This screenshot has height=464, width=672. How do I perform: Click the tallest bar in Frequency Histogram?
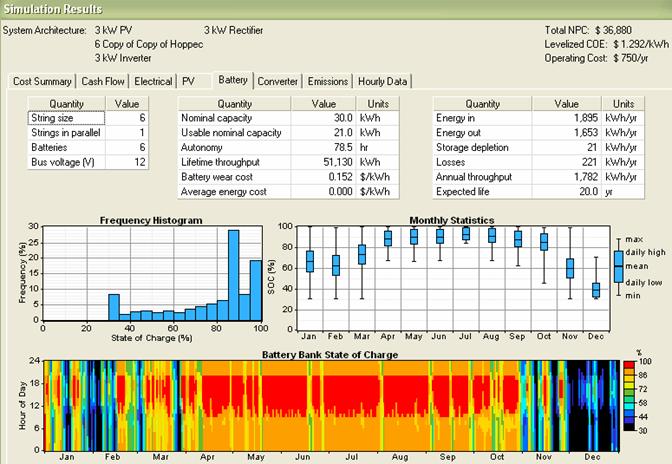[234, 275]
